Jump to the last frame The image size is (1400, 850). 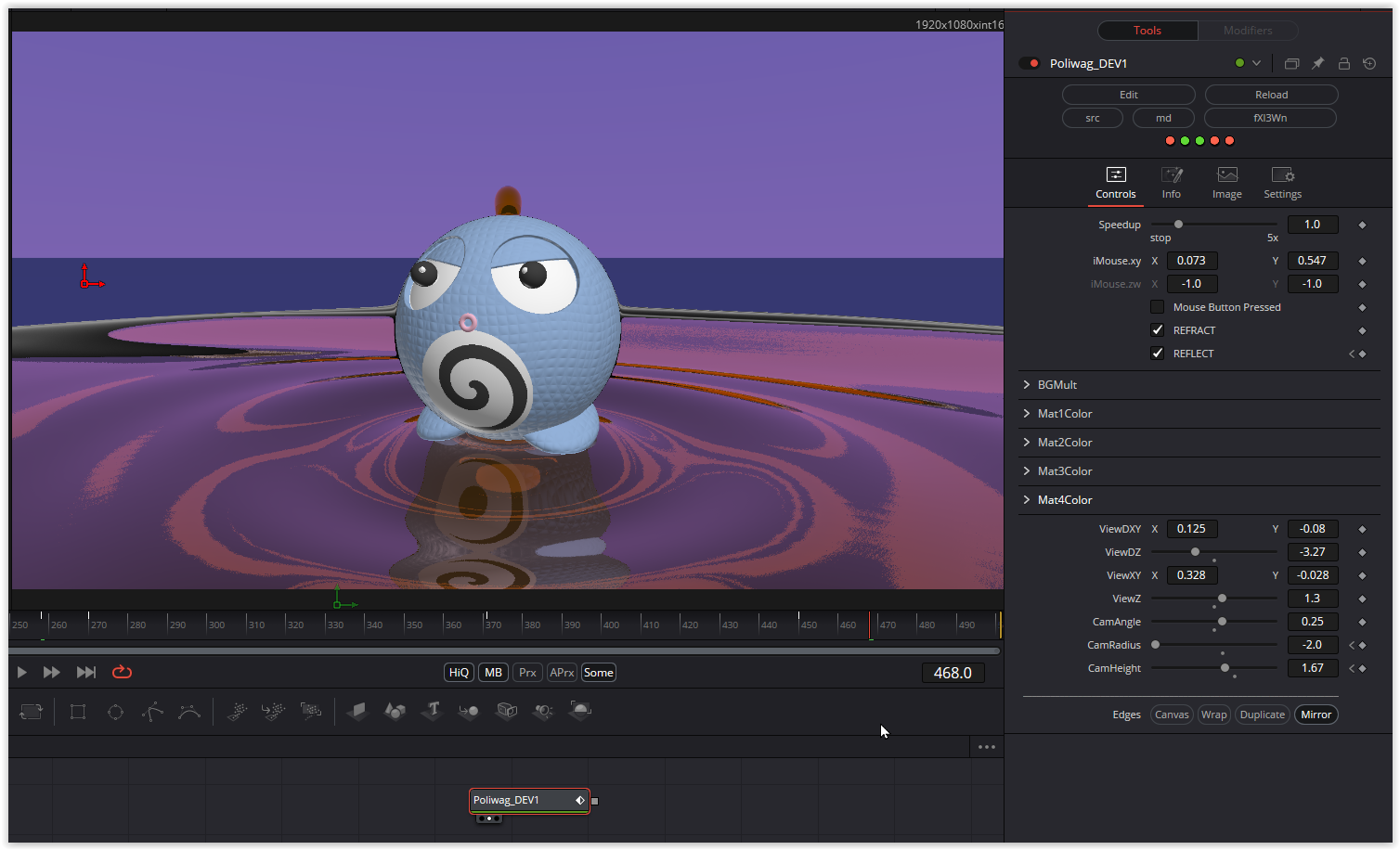click(x=86, y=673)
